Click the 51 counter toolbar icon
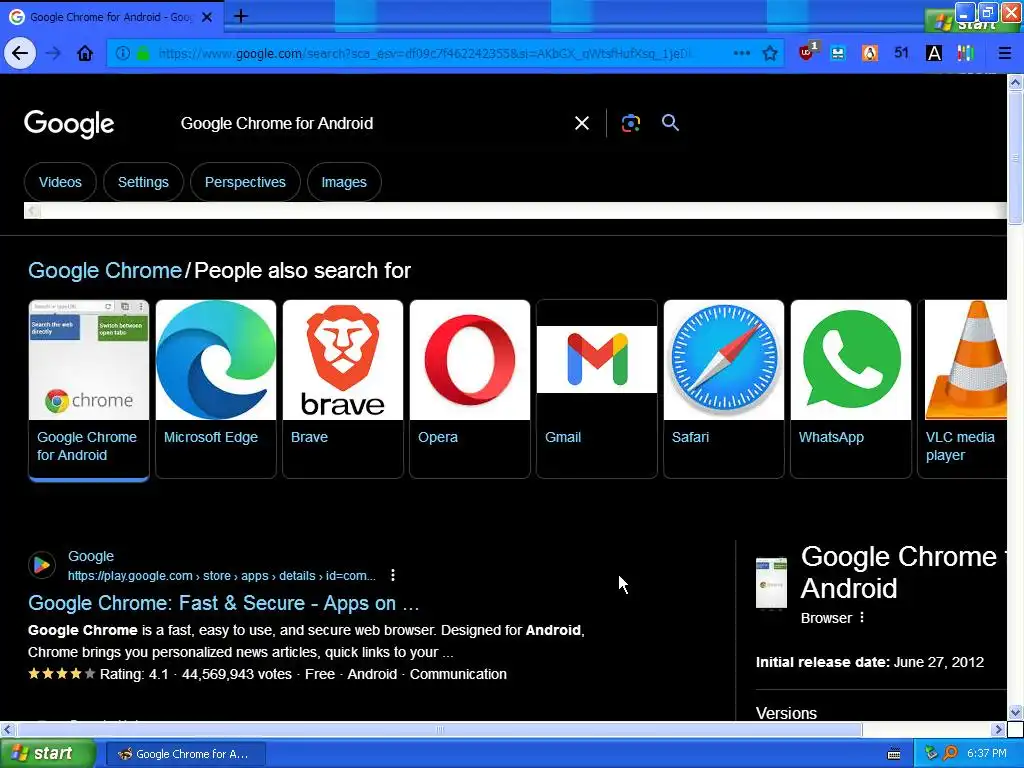 [901, 52]
